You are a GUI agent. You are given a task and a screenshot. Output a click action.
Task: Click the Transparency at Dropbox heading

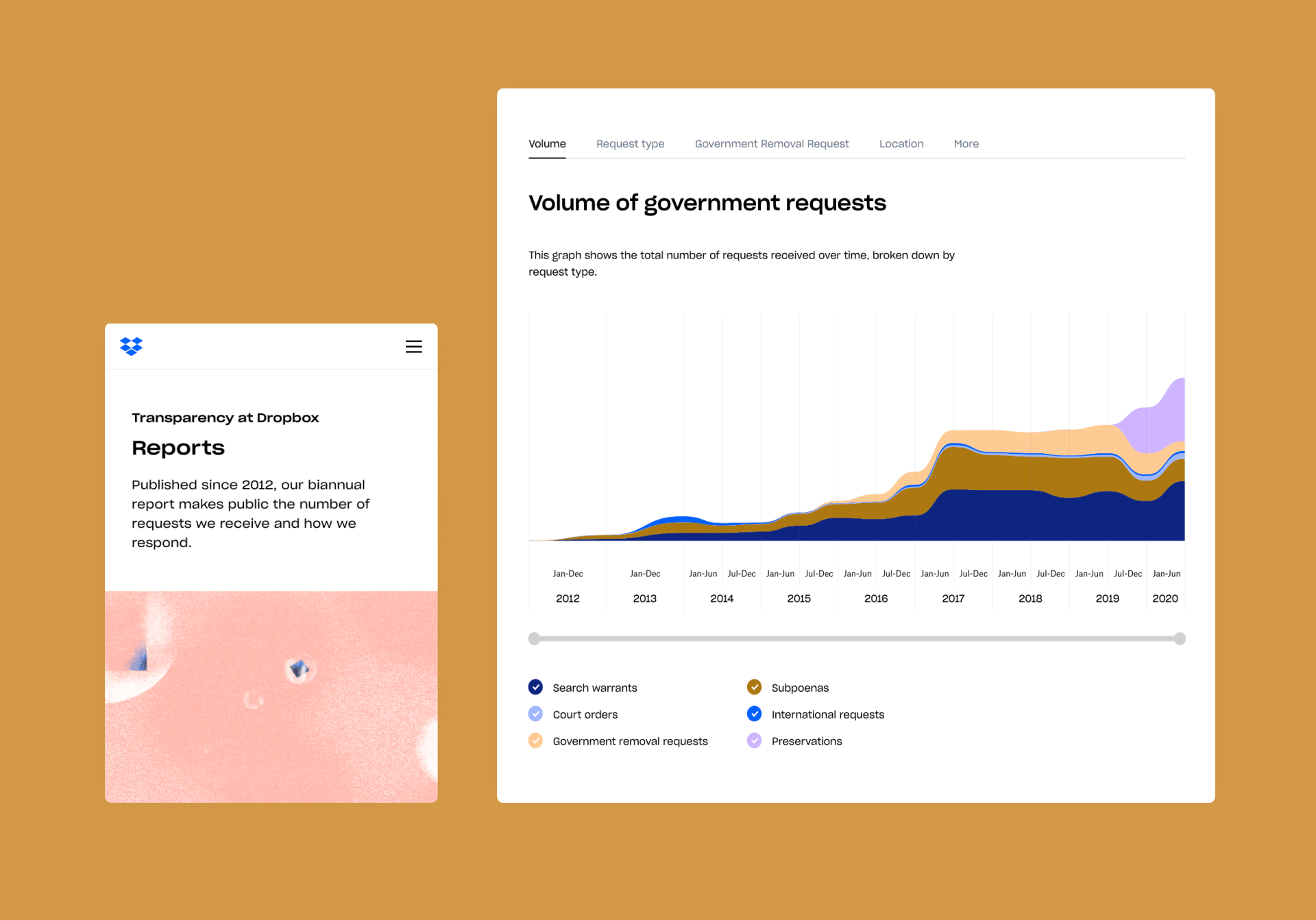226,417
